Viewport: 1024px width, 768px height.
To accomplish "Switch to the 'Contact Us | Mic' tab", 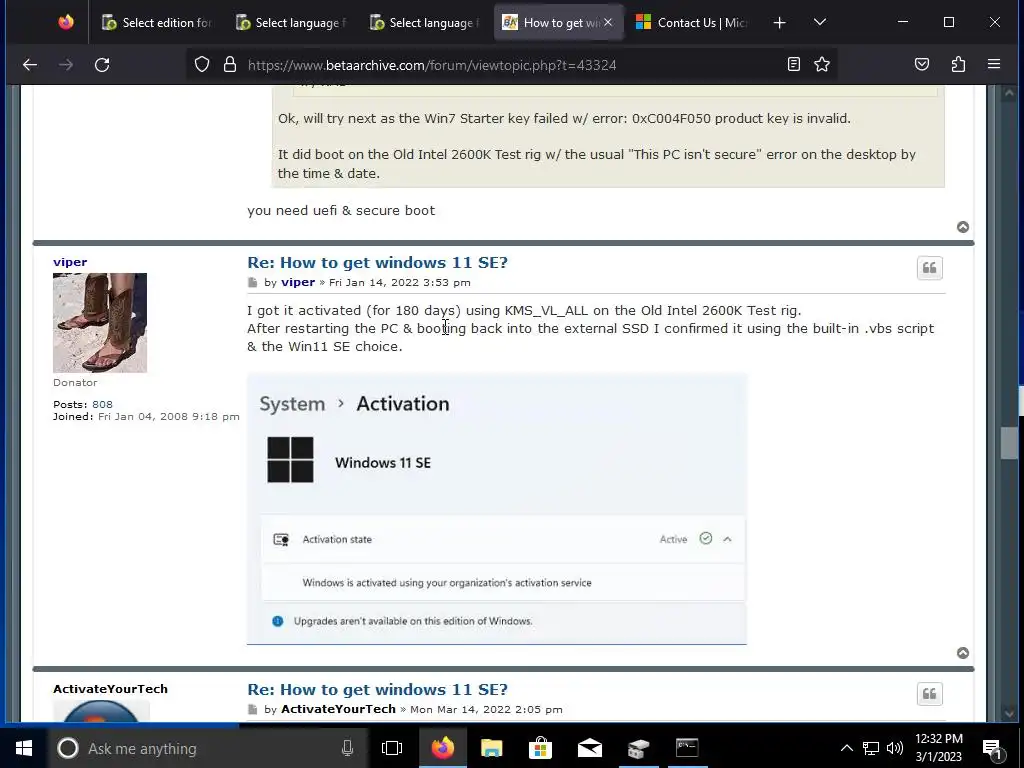I will coord(691,22).
